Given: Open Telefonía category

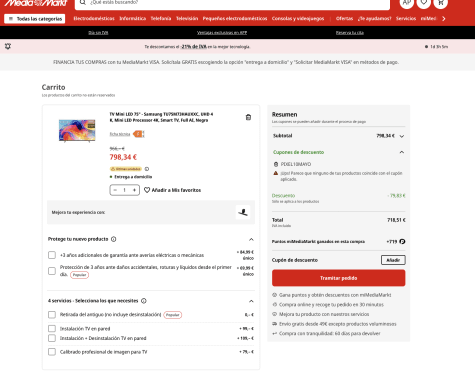Looking at the screenshot, I should click(161, 18).
